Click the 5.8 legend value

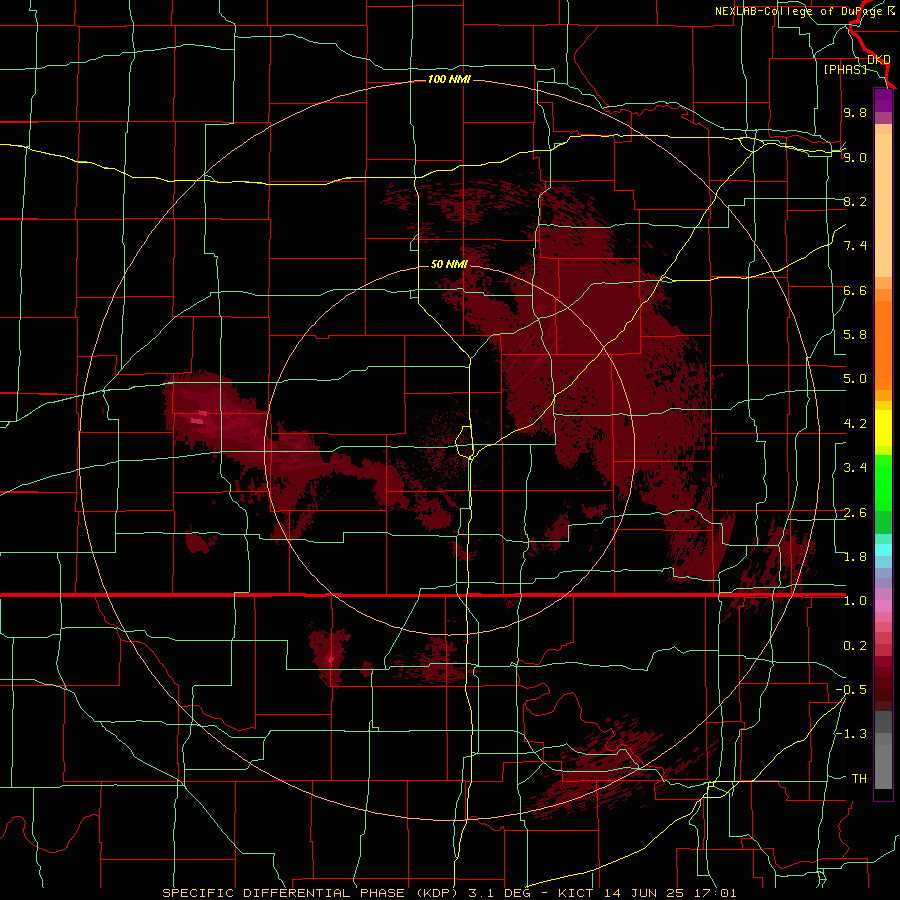tap(855, 335)
